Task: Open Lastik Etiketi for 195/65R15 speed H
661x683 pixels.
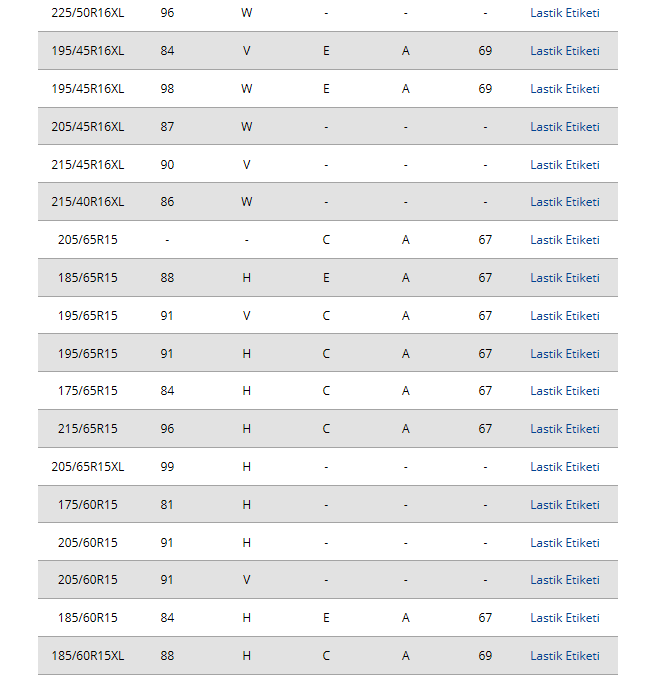Action: 564,354
